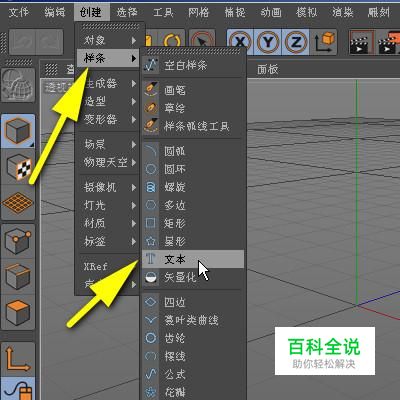Select 文本 text spline entry

(x=193, y=259)
